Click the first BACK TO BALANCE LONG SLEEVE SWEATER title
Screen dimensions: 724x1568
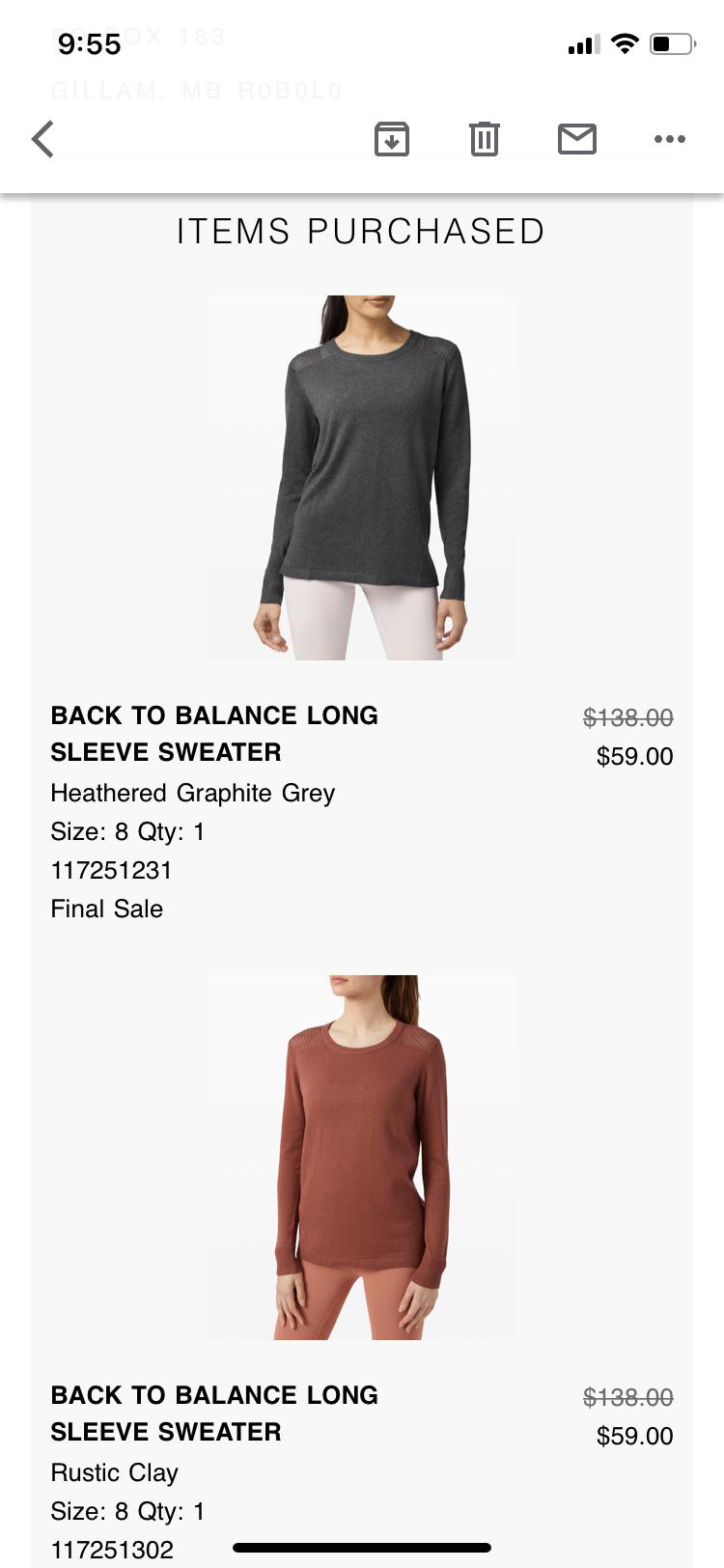[x=214, y=734]
